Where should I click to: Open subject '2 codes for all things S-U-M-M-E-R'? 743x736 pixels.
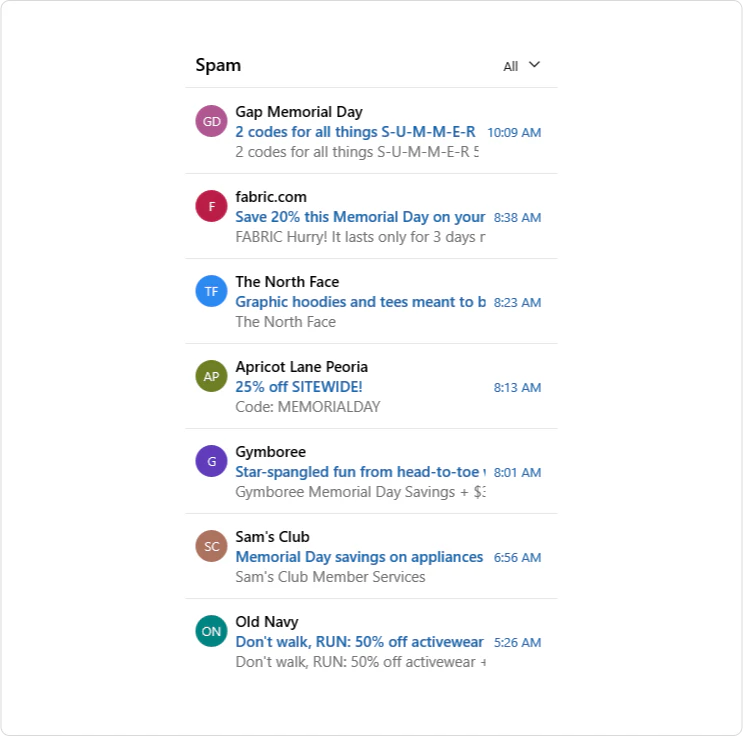tap(355, 132)
